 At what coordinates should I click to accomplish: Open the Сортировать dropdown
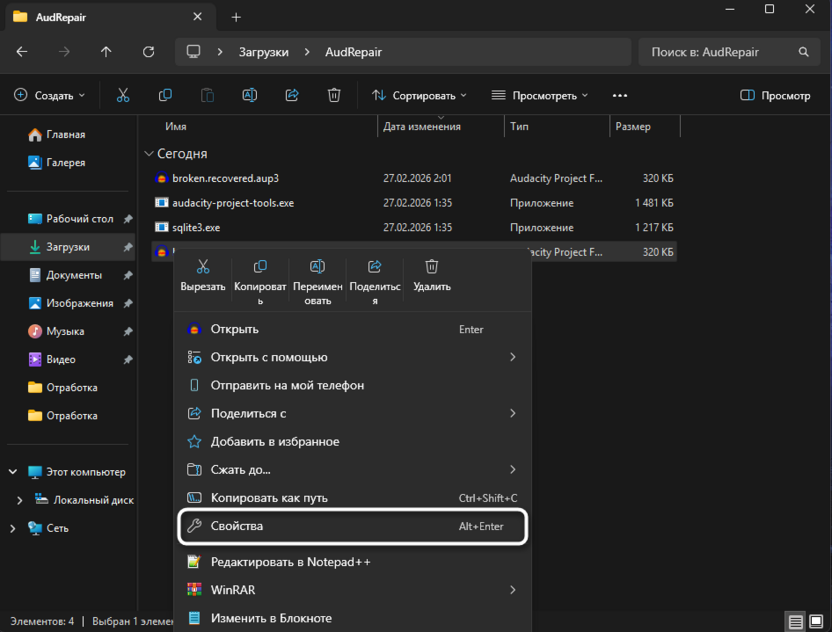point(419,95)
